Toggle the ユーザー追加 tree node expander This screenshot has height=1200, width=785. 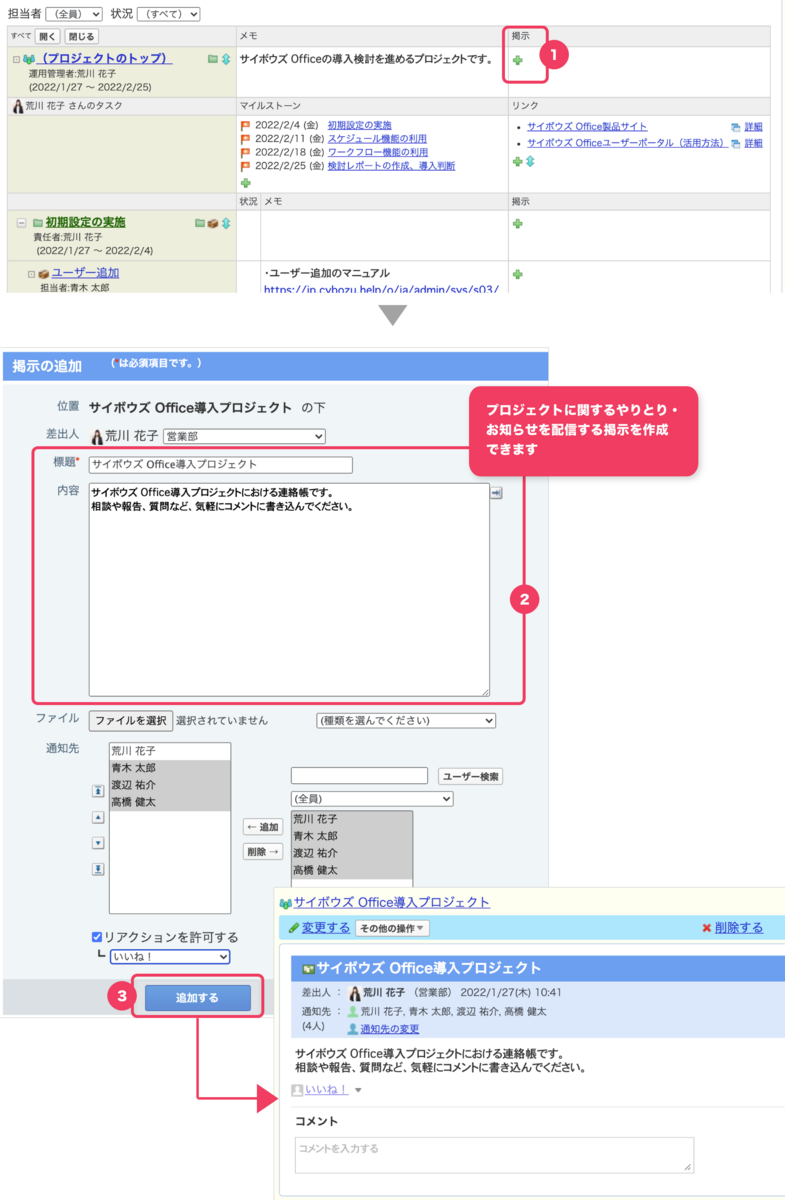click(31, 274)
